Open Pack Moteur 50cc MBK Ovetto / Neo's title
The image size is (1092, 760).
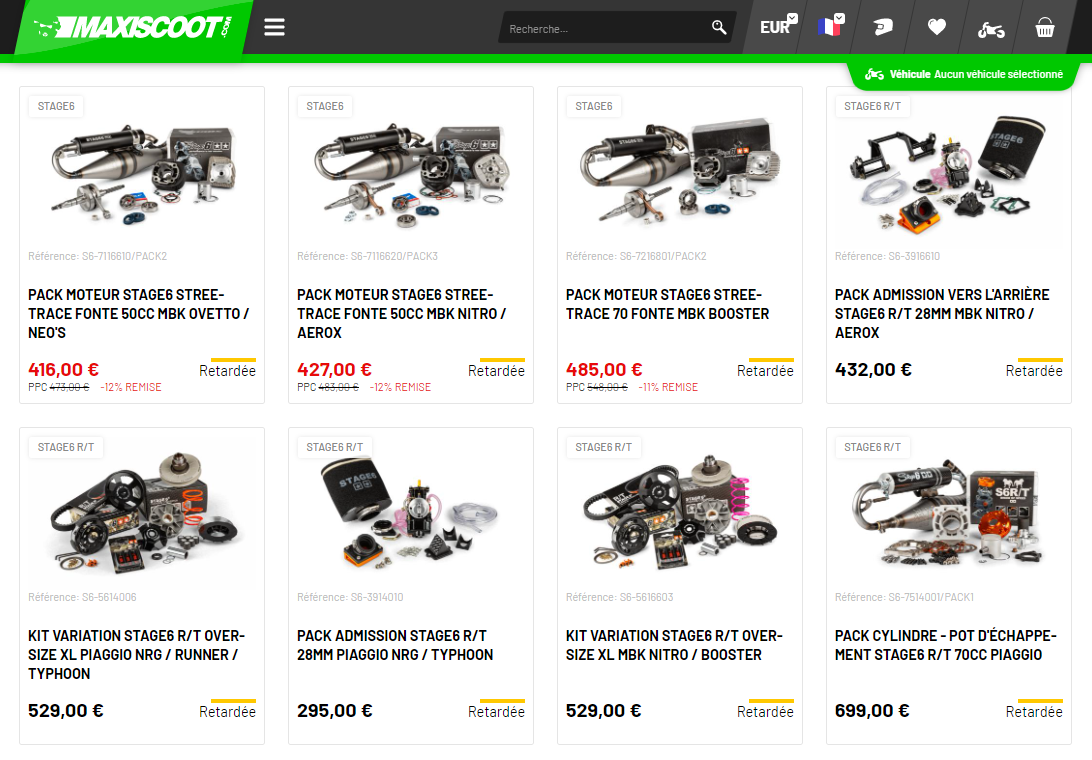pos(139,313)
